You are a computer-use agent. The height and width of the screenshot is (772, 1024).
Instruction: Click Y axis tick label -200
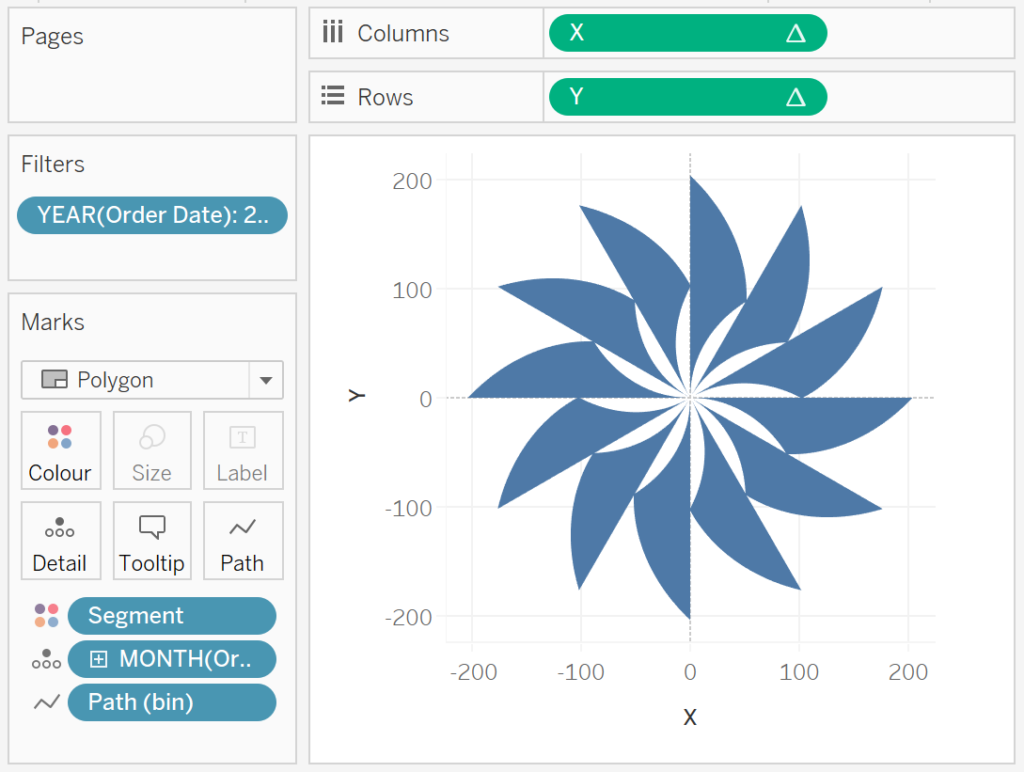tap(408, 617)
